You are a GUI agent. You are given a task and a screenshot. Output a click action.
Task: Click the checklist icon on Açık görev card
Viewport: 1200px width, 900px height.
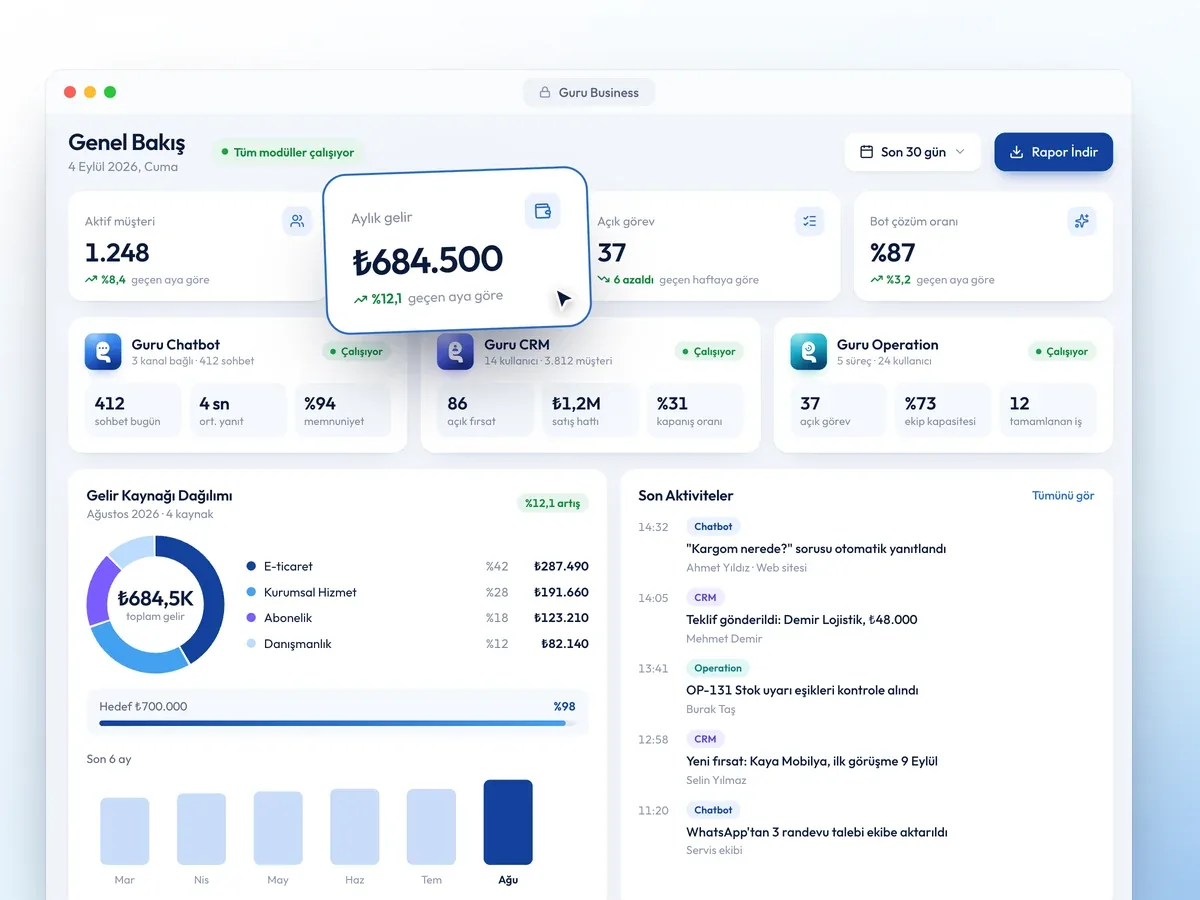[810, 221]
